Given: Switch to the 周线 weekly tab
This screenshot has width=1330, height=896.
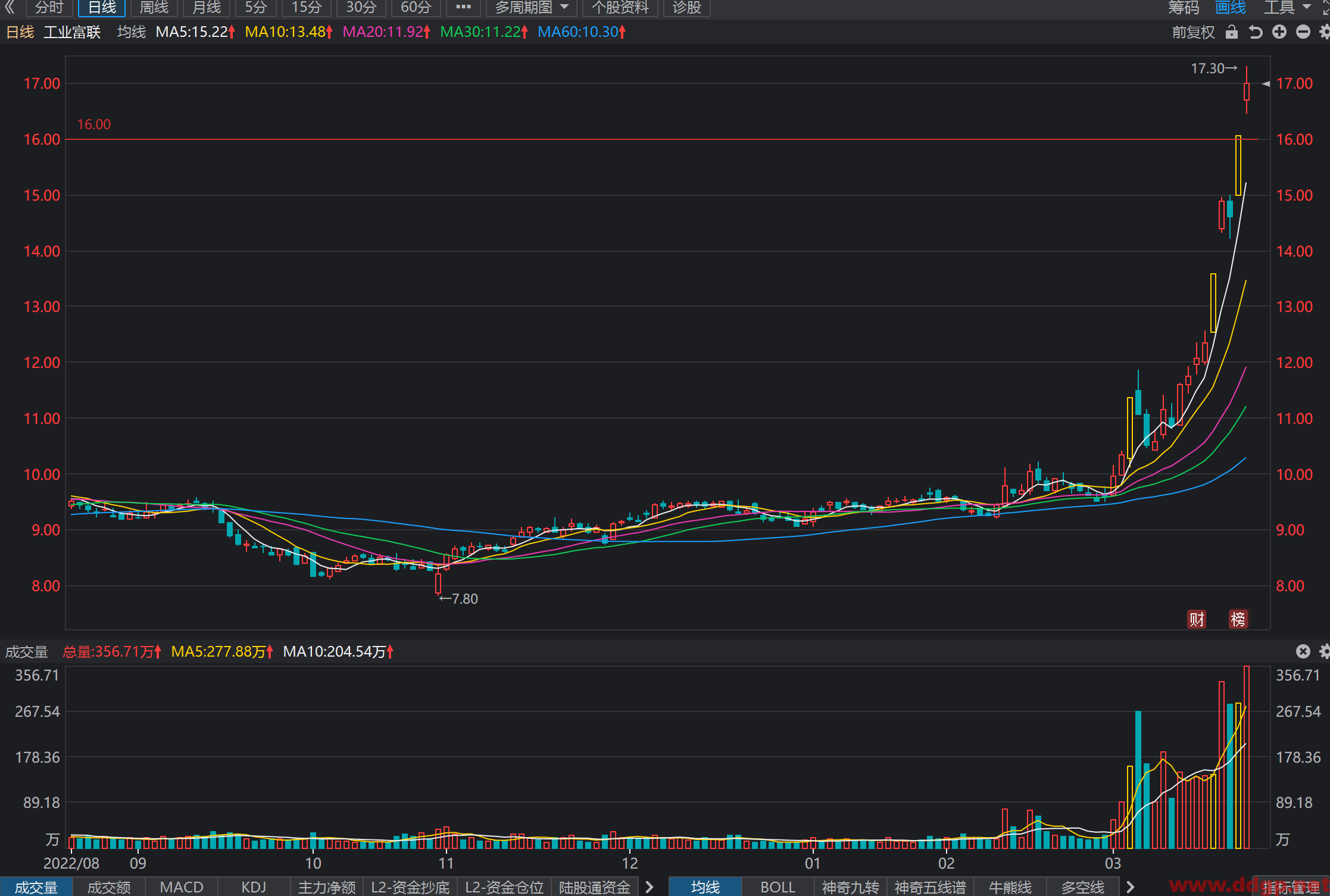Looking at the screenshot, I should (154, 8).
